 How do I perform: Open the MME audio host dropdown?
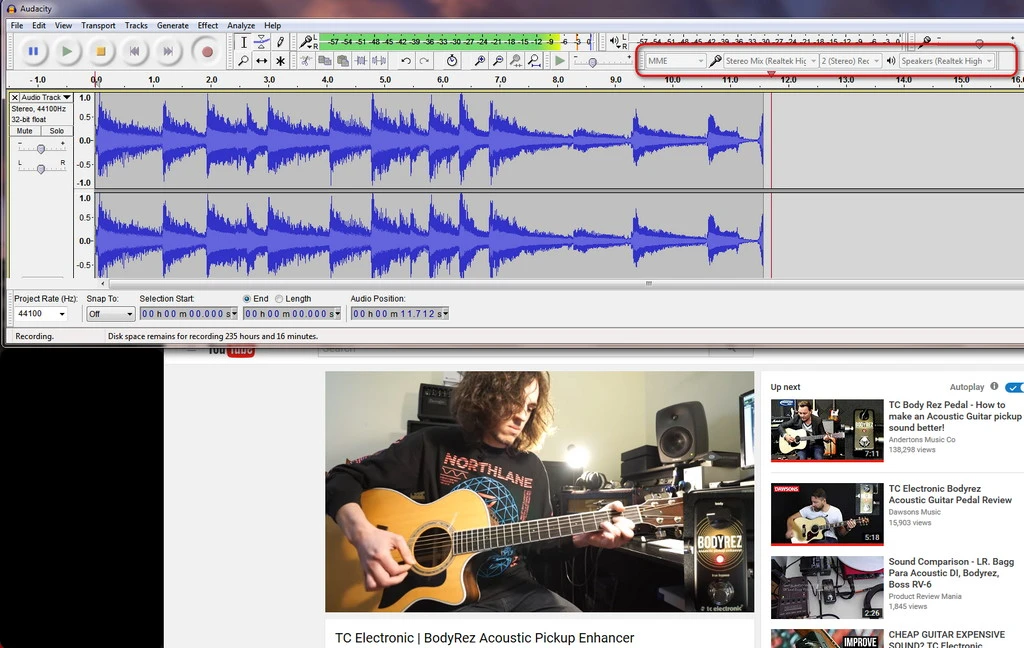(x=676, y=61)
